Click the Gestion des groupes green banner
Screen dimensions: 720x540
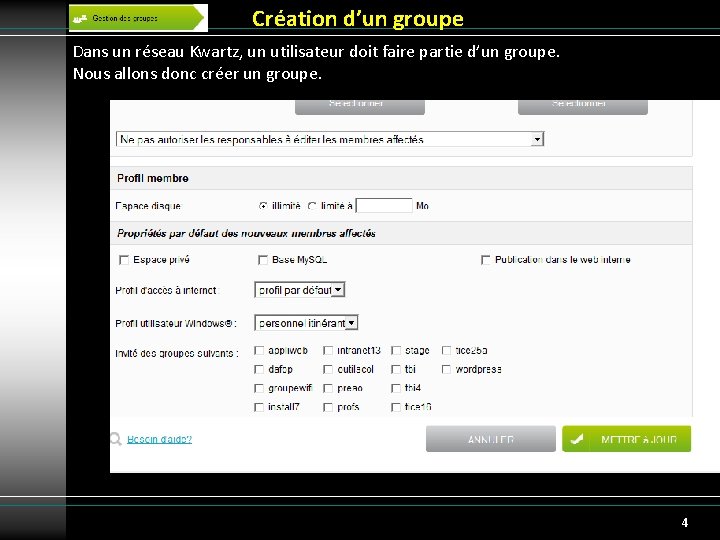[137, 18]
